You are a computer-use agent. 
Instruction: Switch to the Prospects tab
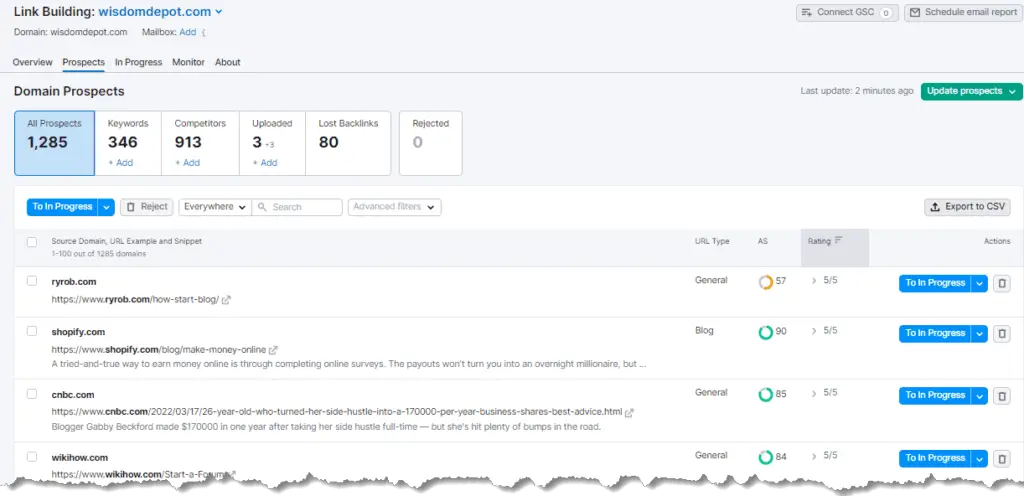point(84,63)
